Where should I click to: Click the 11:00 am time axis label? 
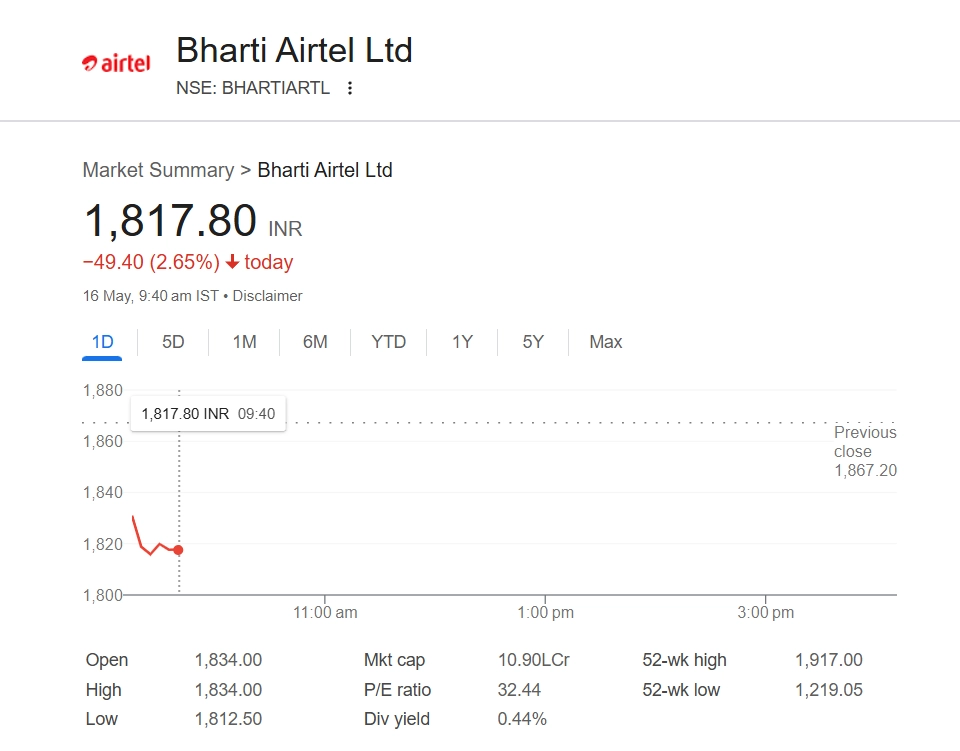(325, 613)
